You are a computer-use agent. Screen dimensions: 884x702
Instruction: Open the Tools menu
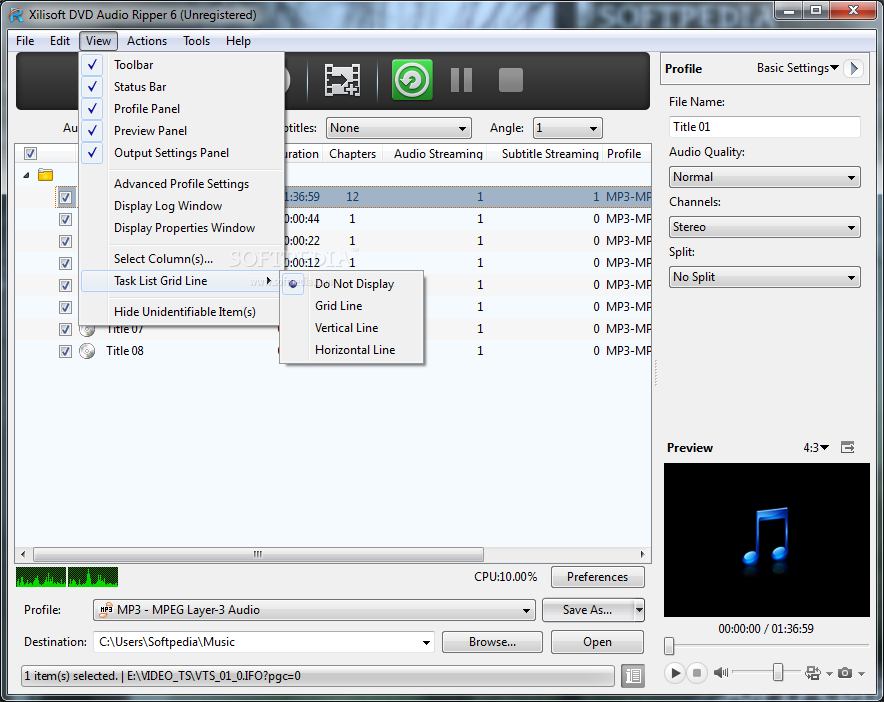pyautogui.click(x=196, y=41)
